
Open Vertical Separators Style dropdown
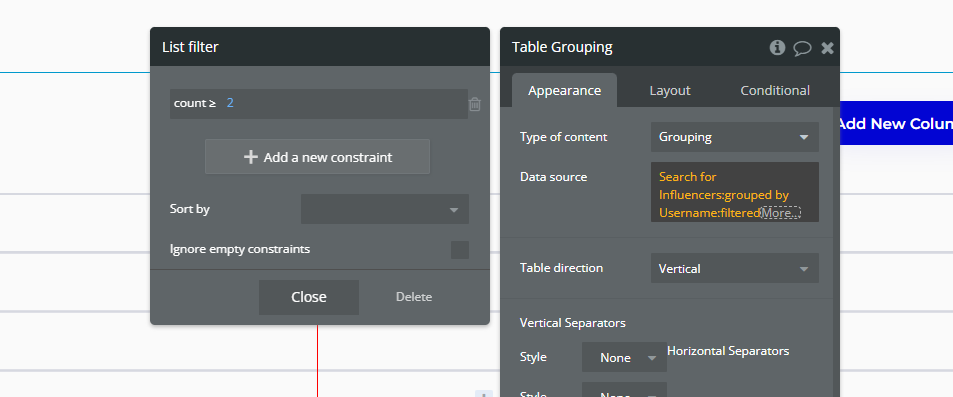point(624,357)
